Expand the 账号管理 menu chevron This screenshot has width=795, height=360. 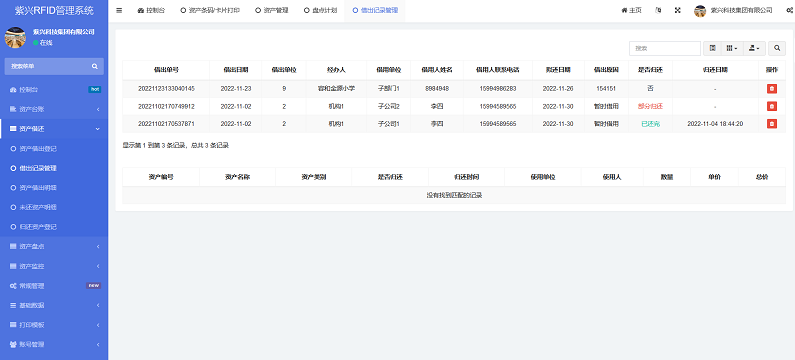click(98, 345)
